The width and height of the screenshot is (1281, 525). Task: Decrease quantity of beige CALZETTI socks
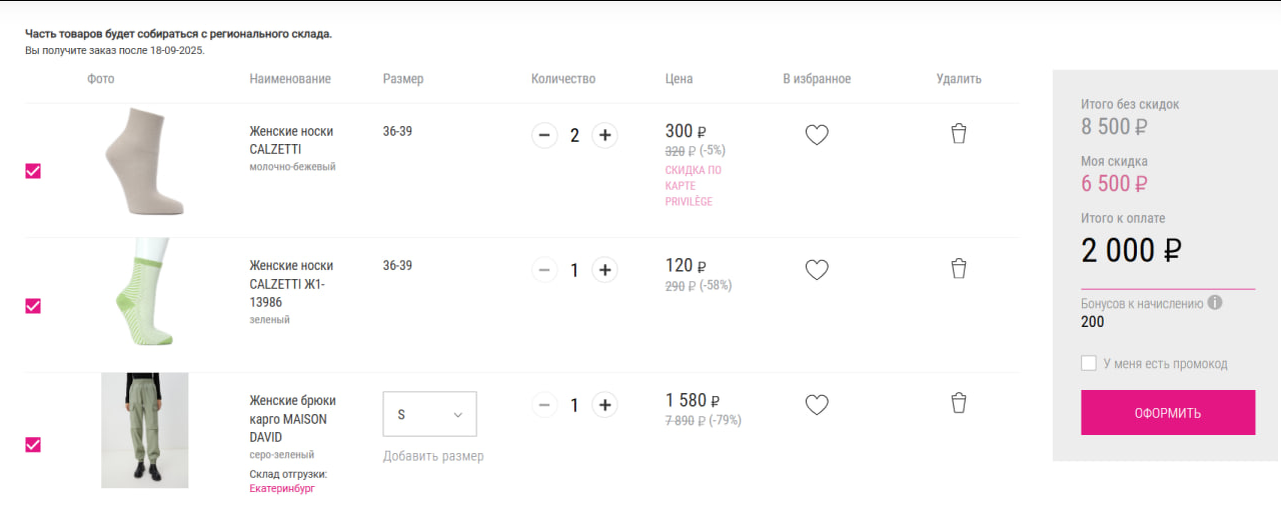(x=544, y=135)
